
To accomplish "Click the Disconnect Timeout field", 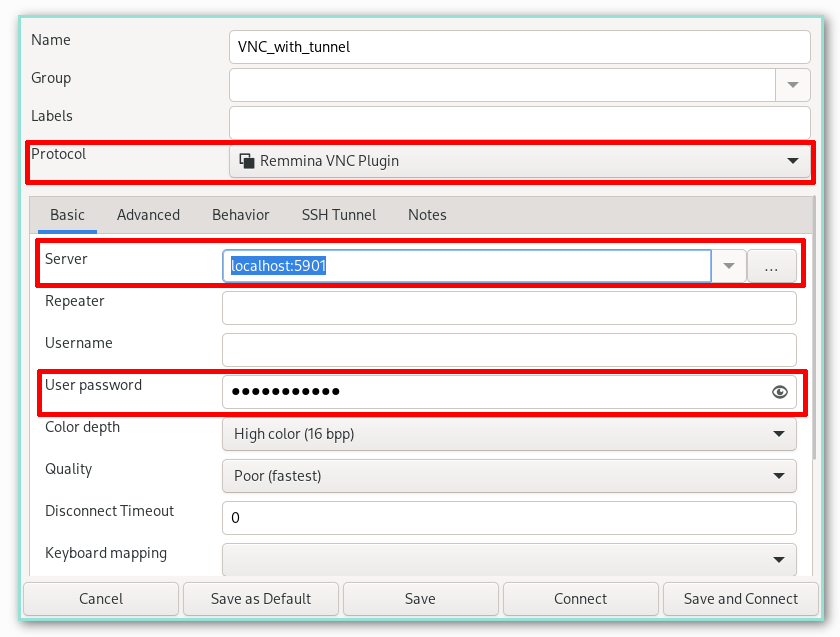I will pyautogui.click(x=508, y=518).
